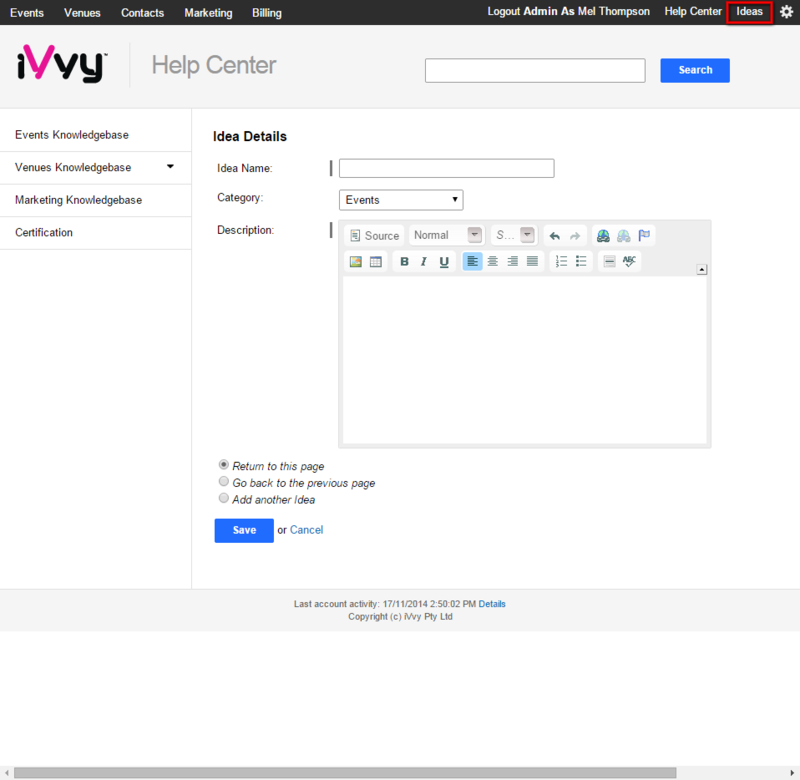
Task: Collapse the editor toolbar with the small arrow
Action: (x=702, y=270)
